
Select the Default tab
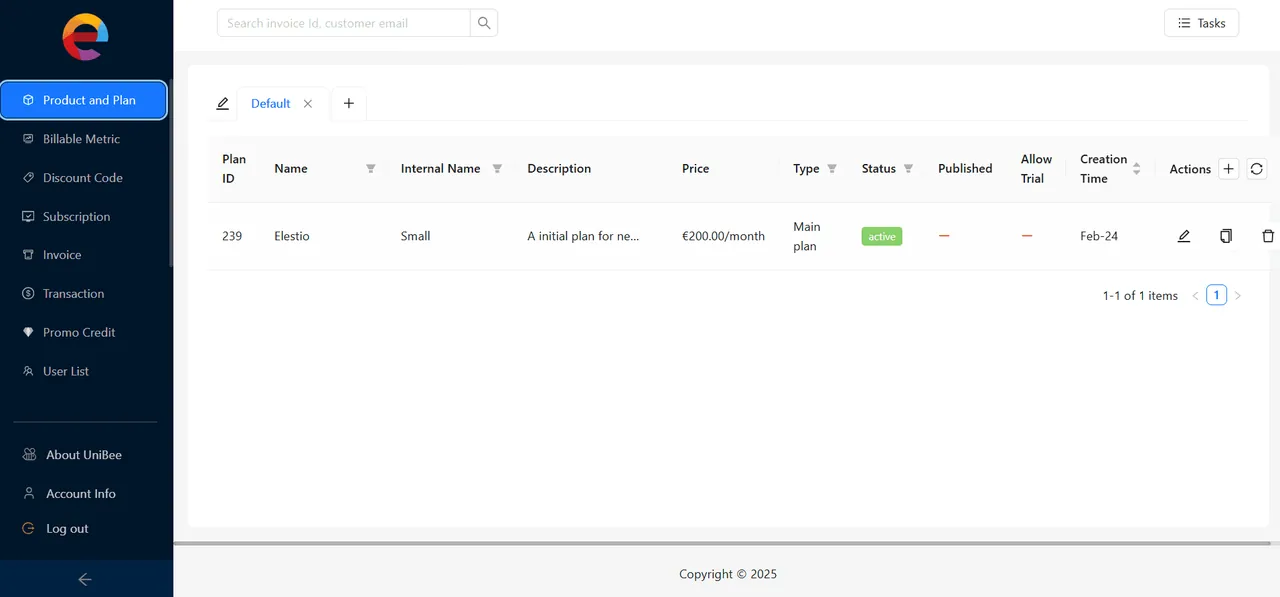click(x=270, y=104)
